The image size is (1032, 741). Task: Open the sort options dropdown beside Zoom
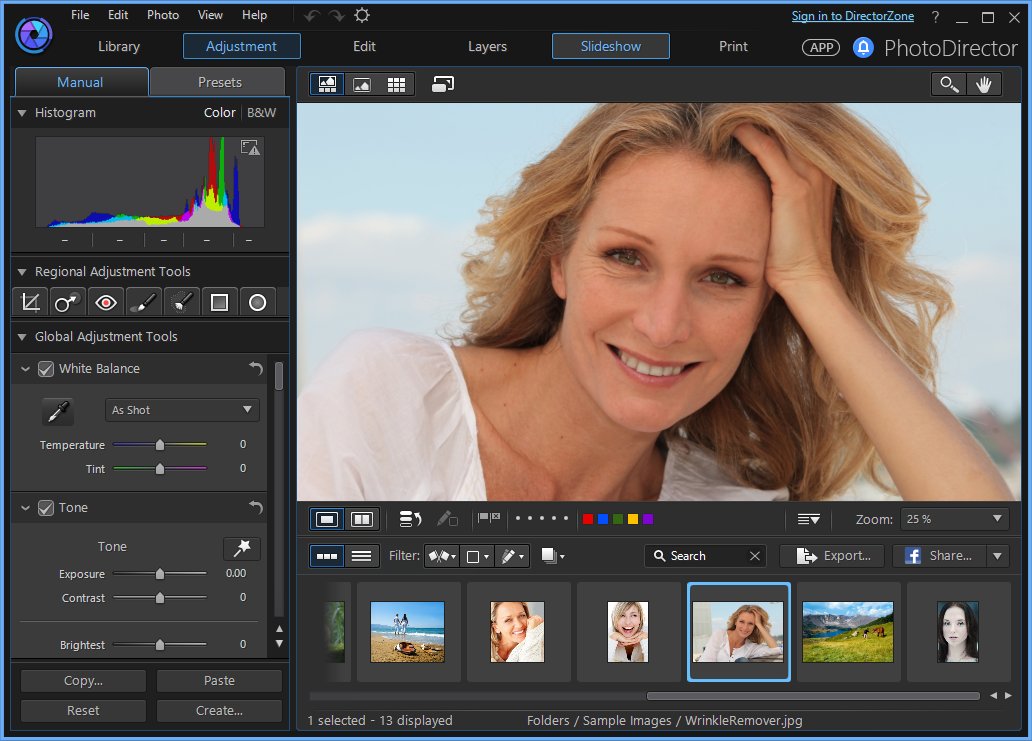(808, 520)
